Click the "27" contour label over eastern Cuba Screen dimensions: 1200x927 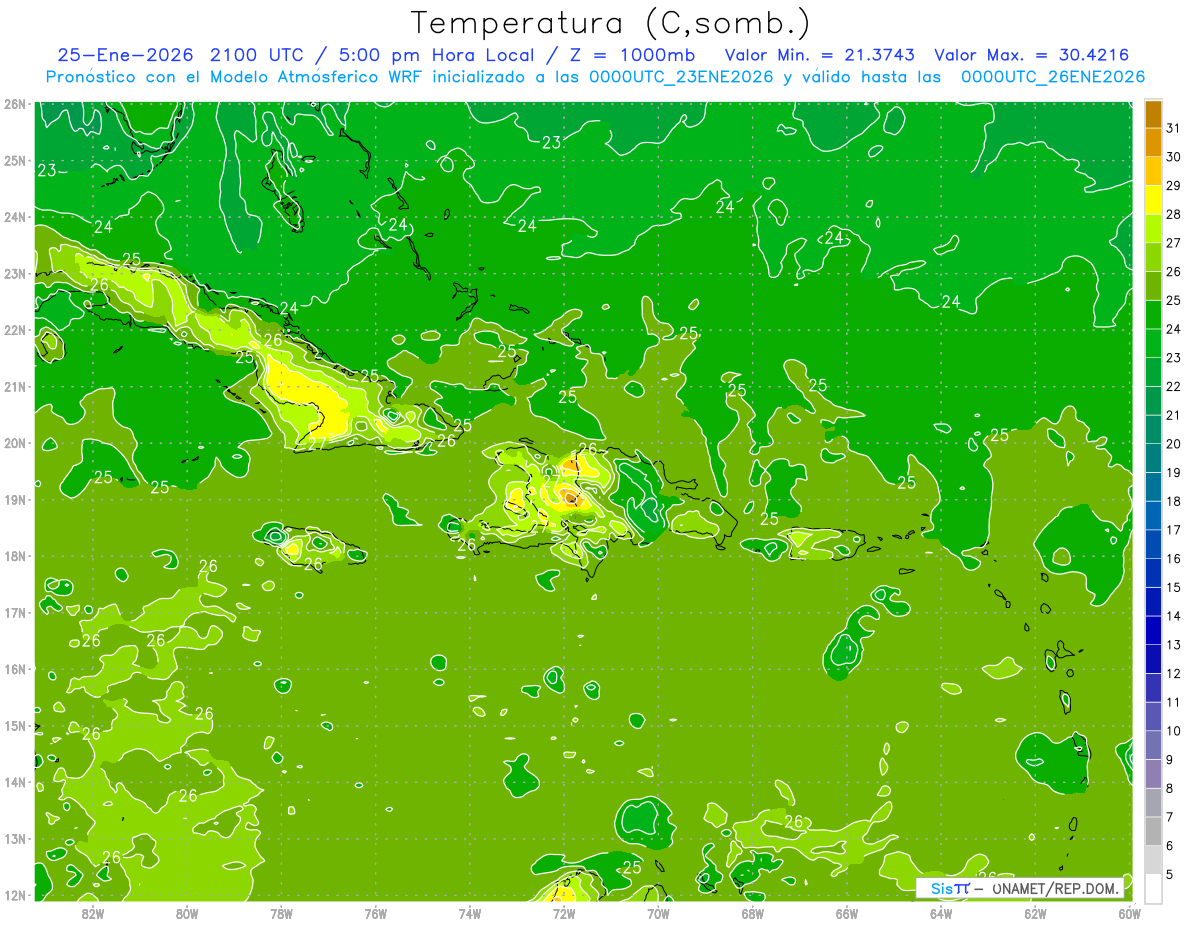[316, 444]
